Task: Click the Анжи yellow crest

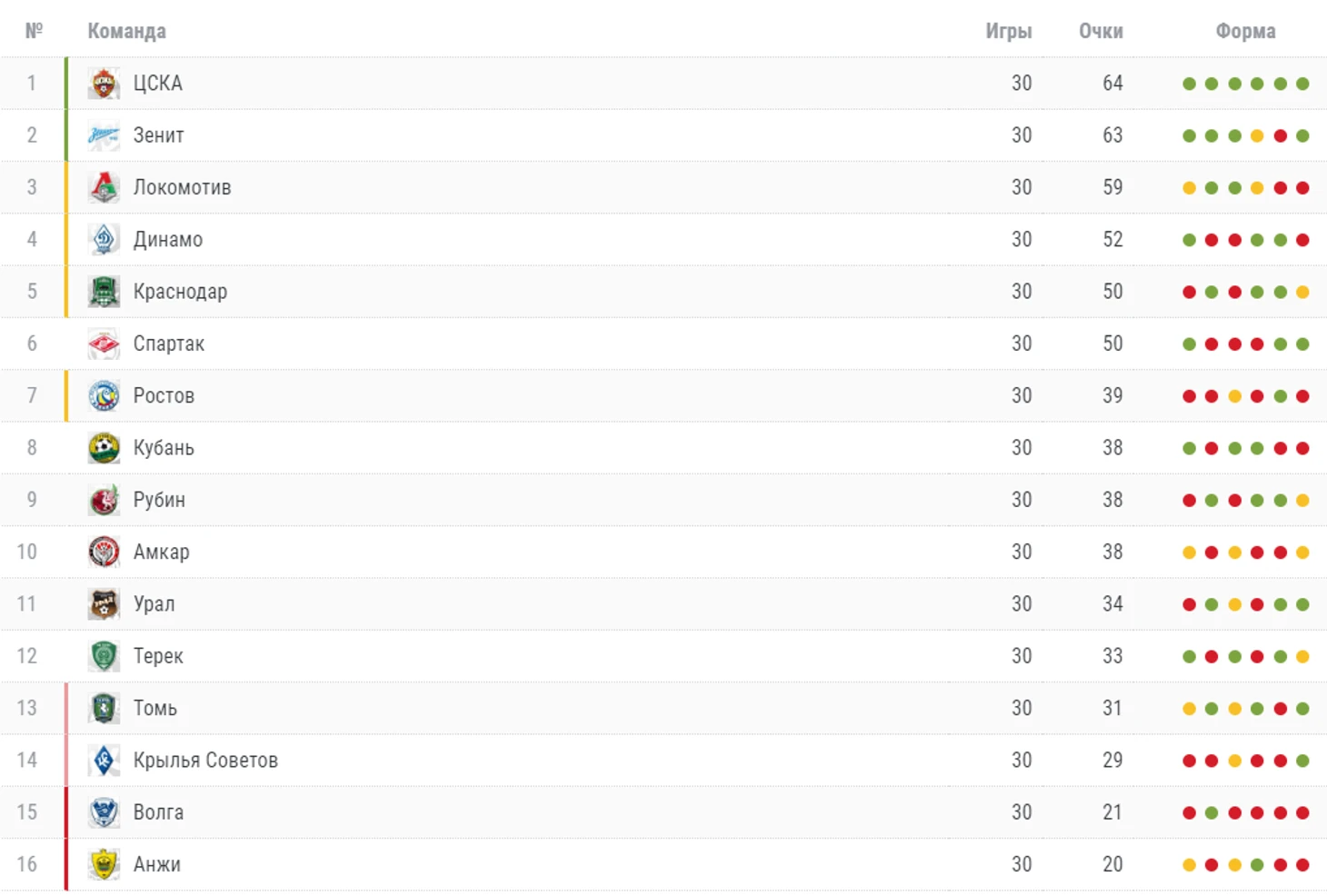Action: [x=104, y=864]
